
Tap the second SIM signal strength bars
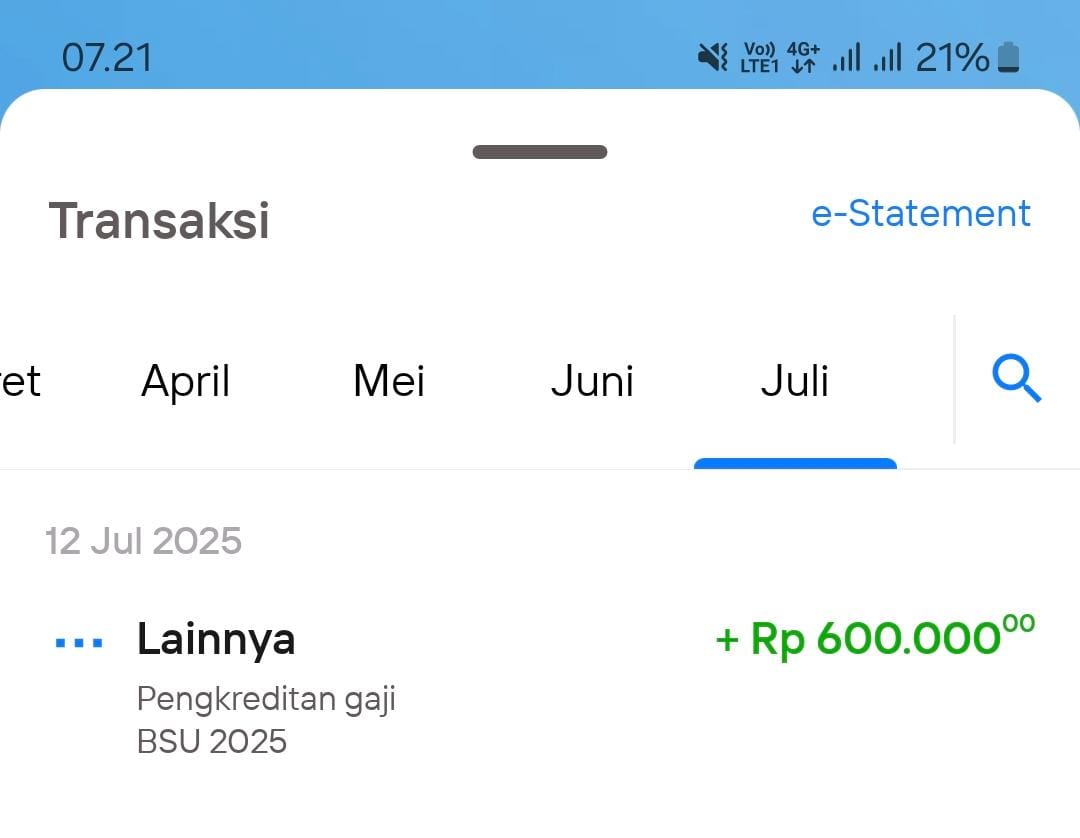point(892,57)
